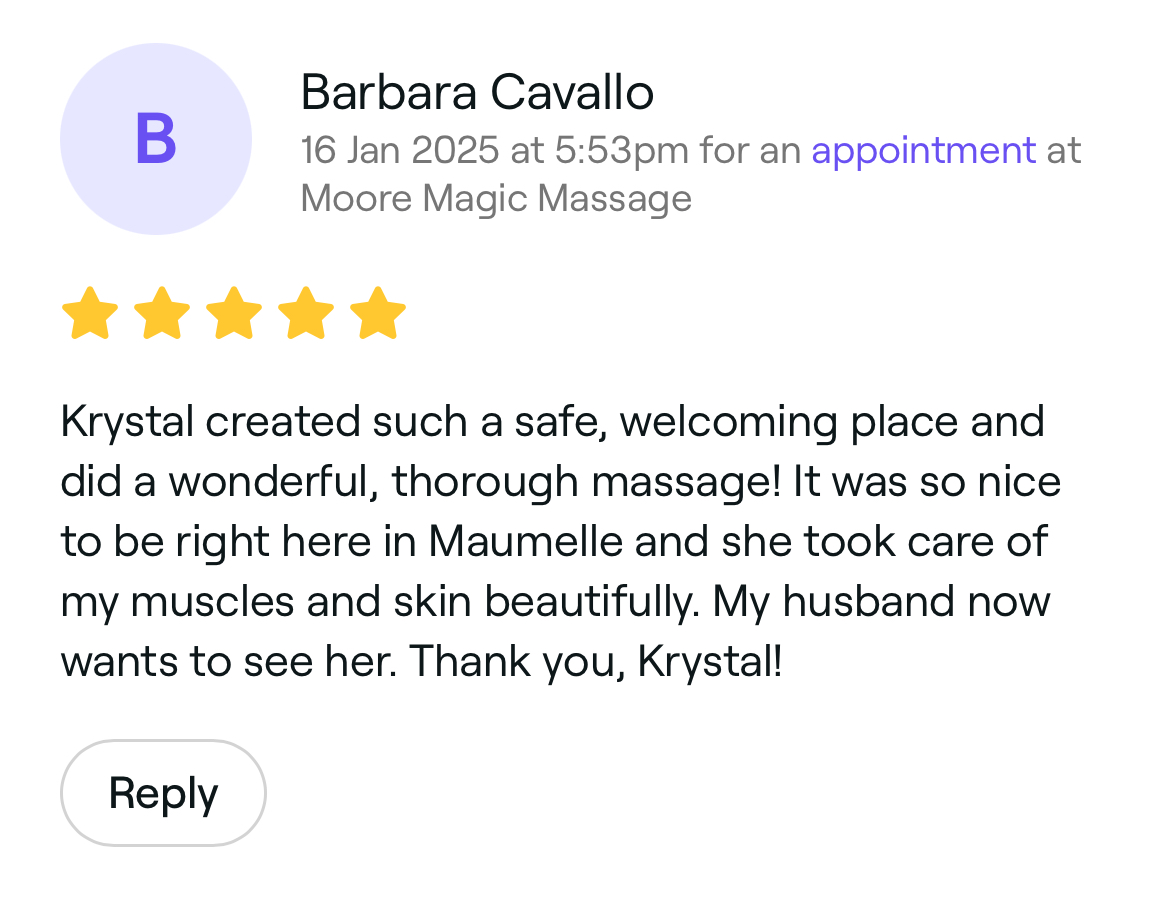Screen dimensions: 1170x910
Task: Select the first rating star
Action: [x=90, y=313]
